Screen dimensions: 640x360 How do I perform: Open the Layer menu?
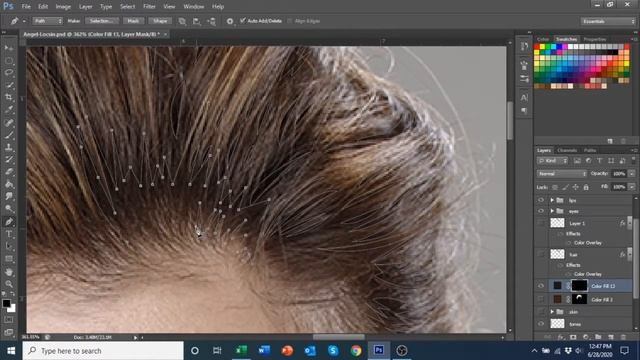(85, 7)
